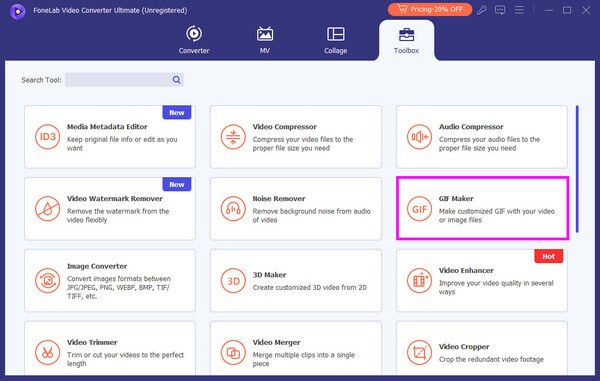Viewport: 600px width, 381px height.
Task: Open the Media Metadata Editor title
Action: (x=107, y=127)
